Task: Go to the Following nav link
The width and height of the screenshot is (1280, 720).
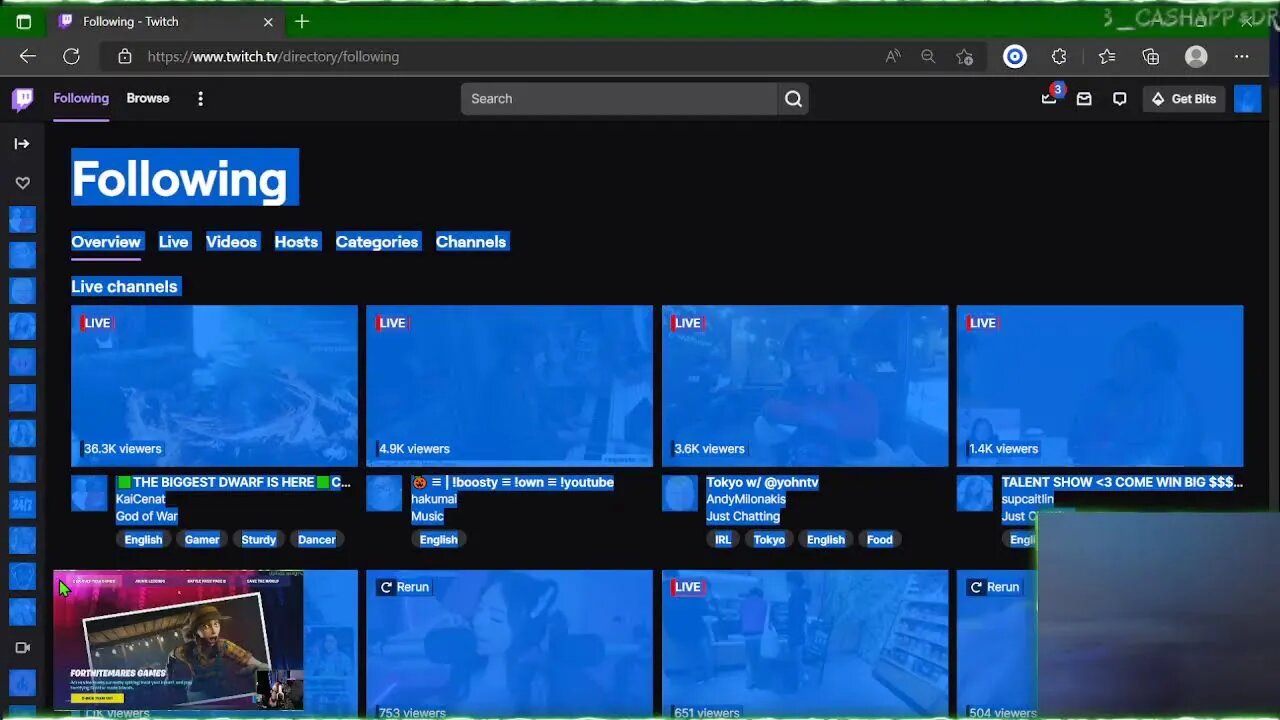Action: (x=81, y=98)
